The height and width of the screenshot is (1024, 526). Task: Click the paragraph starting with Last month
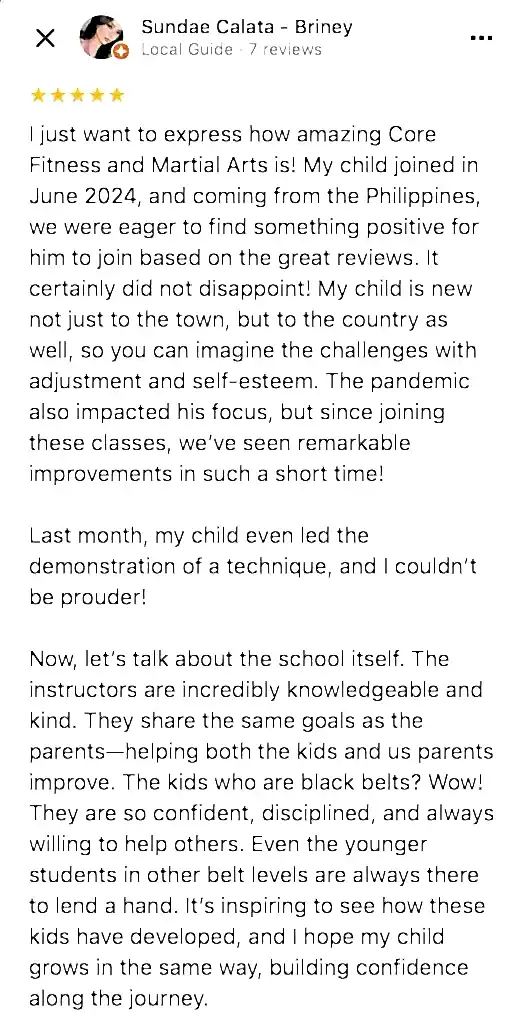254,566
